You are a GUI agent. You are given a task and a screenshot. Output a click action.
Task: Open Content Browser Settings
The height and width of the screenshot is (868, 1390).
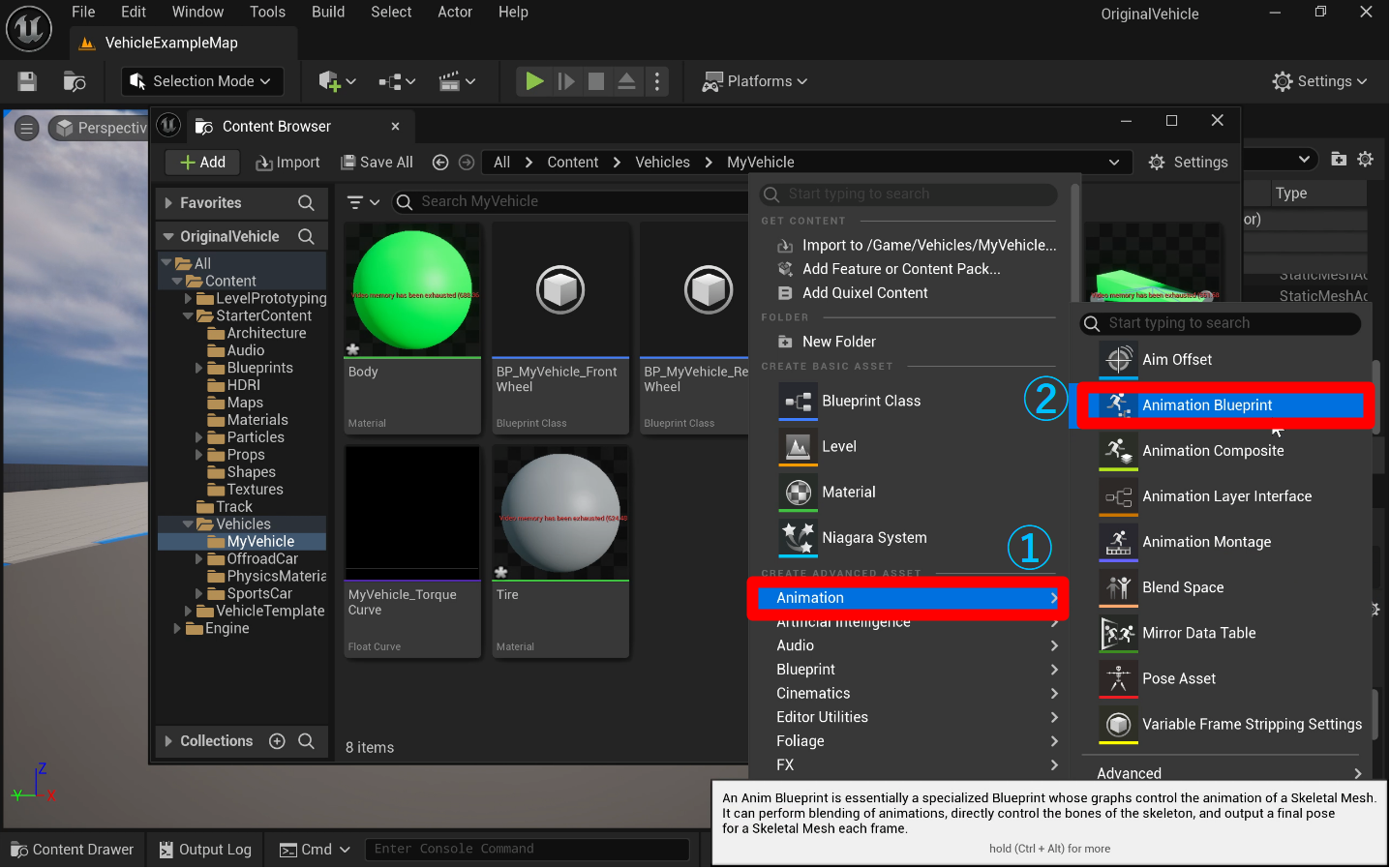pos(1188,163)
